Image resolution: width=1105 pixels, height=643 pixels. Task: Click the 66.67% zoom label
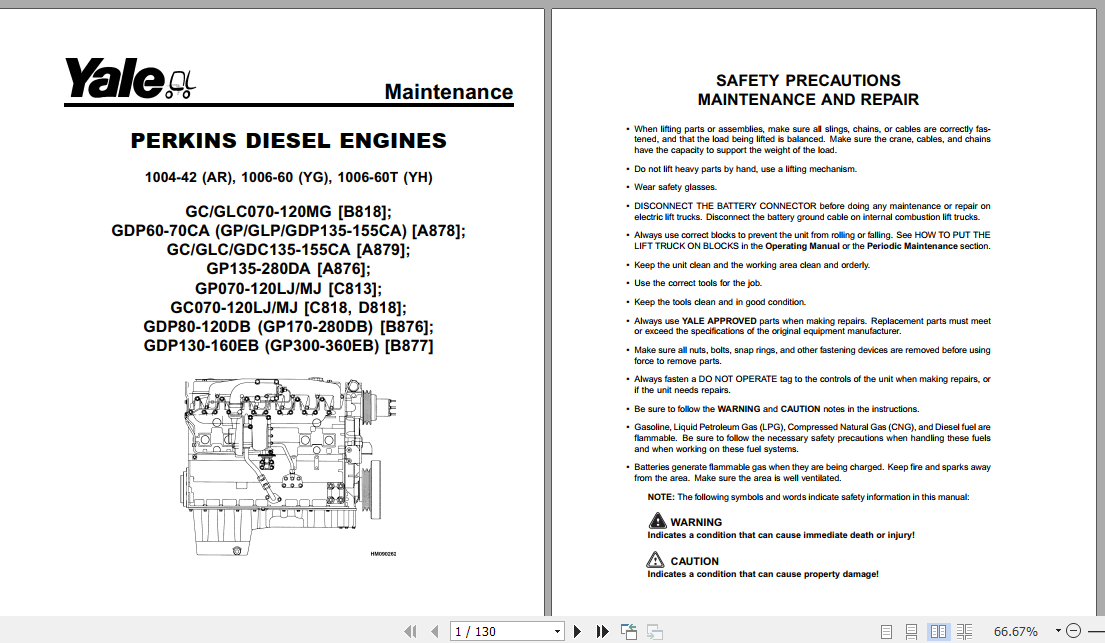pyautogui.click(x=1016, y=631)
